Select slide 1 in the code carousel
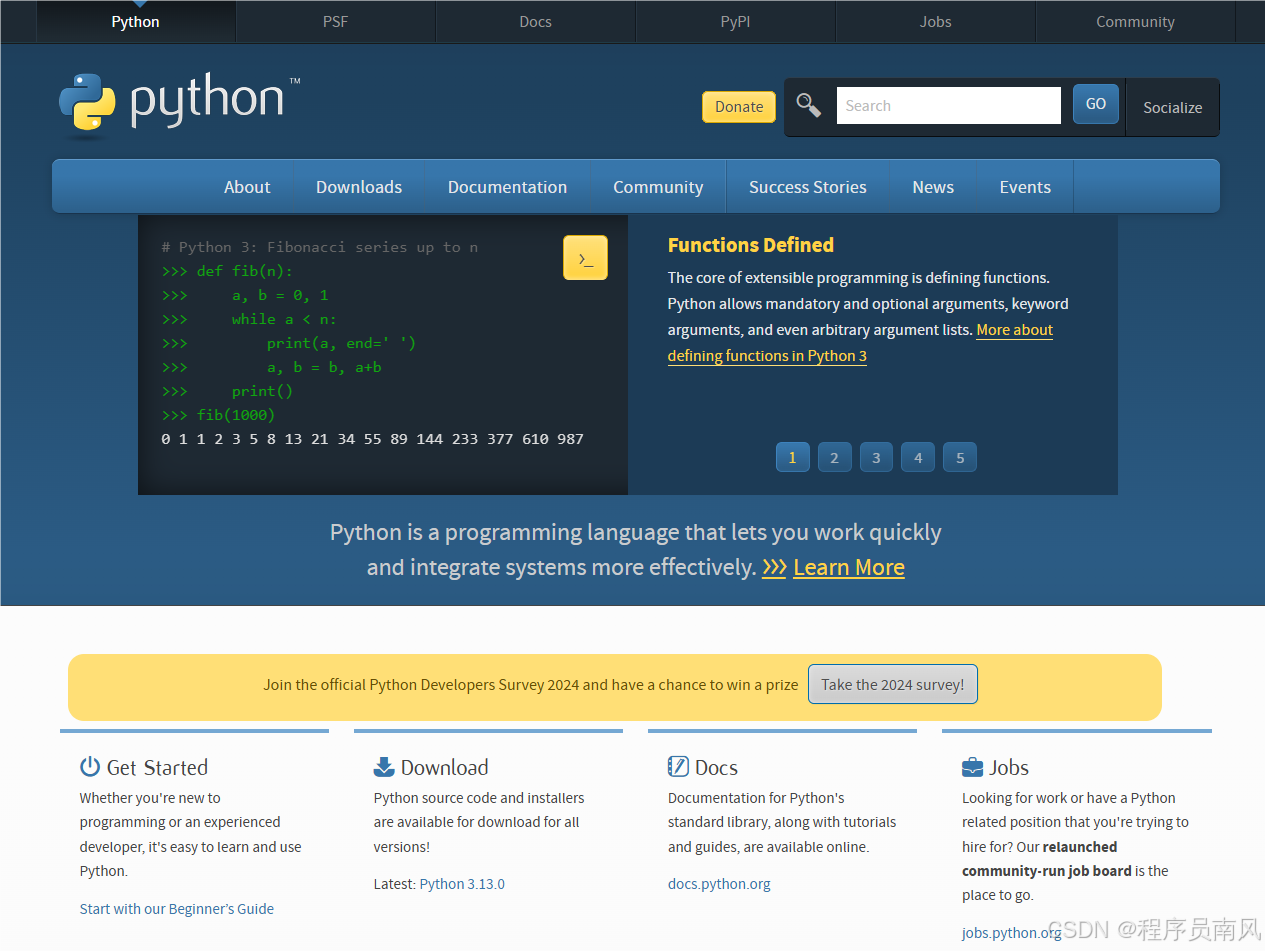Screen dimensions: 1265x951 click(792, 457)
